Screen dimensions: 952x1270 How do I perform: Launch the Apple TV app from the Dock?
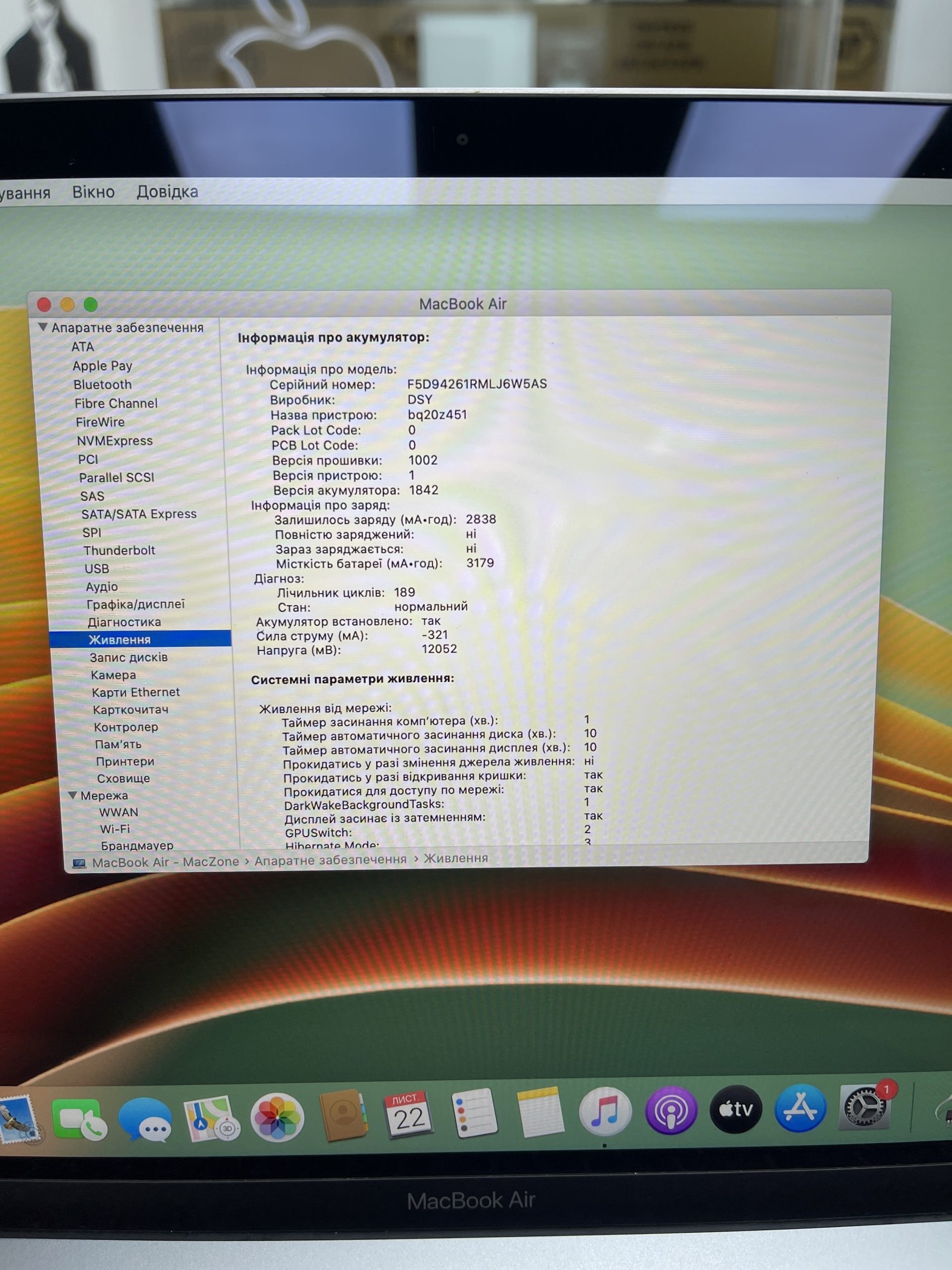click(x=736, y=1109)
